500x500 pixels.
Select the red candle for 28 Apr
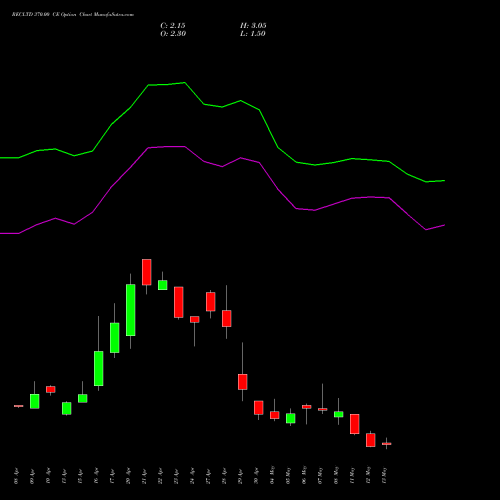pos(227,319)
